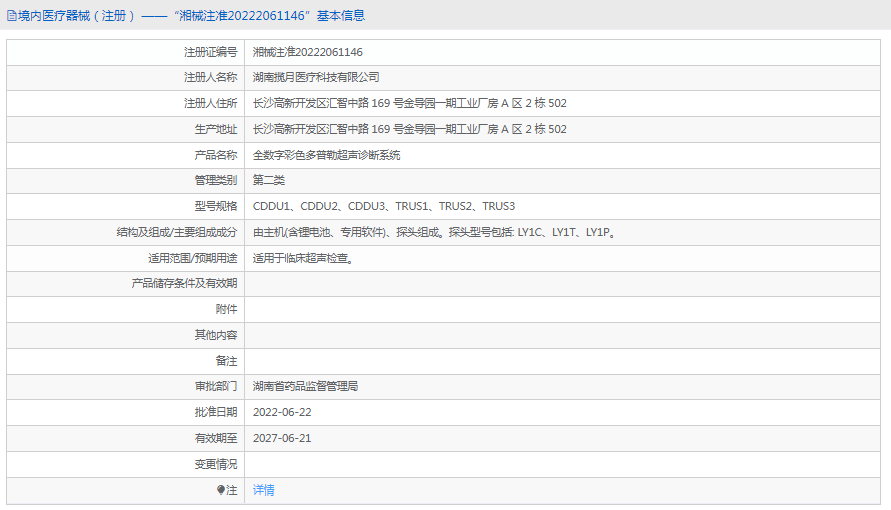This screenshot has width=891, height=510.
Task: Click the bullet icon before 注 label
Action: (221, 490)
